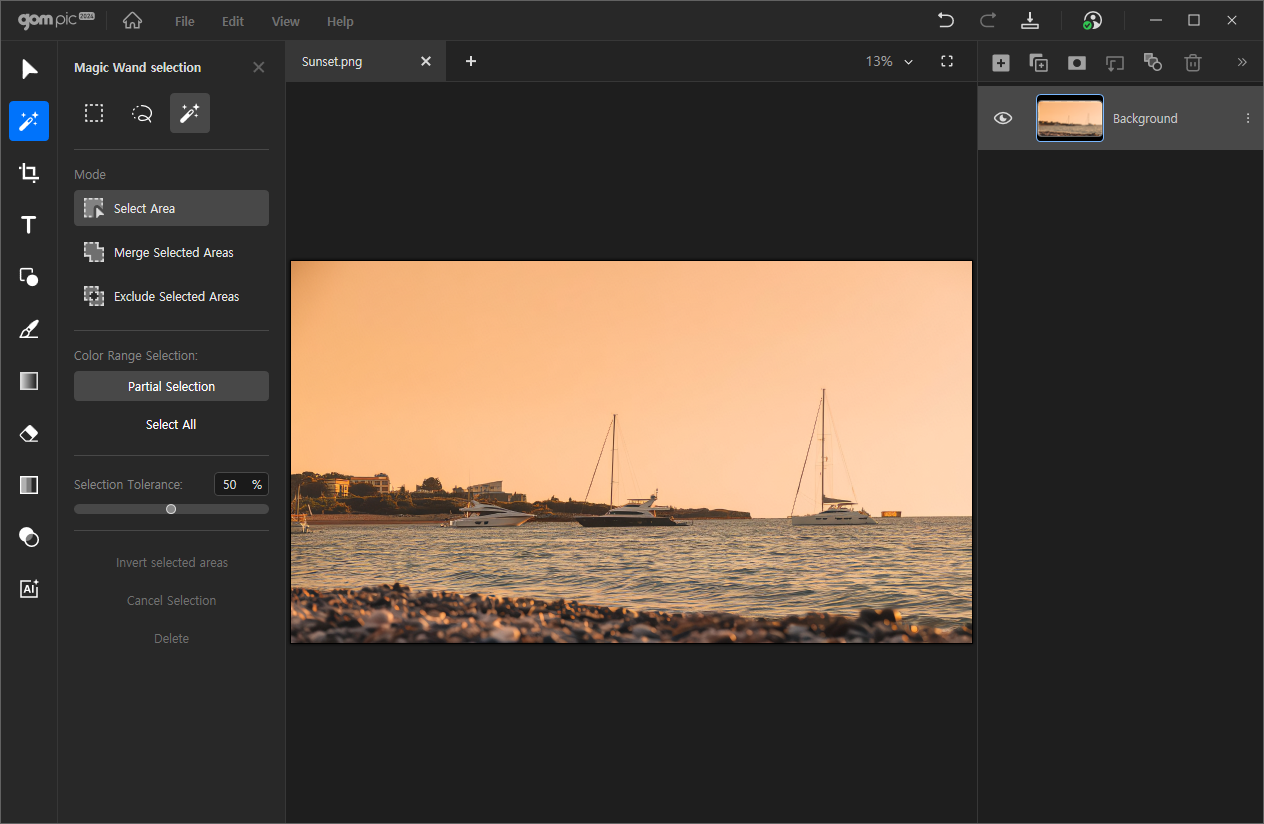
Task: Open the AI tools icon
Action: pos(29,589)
